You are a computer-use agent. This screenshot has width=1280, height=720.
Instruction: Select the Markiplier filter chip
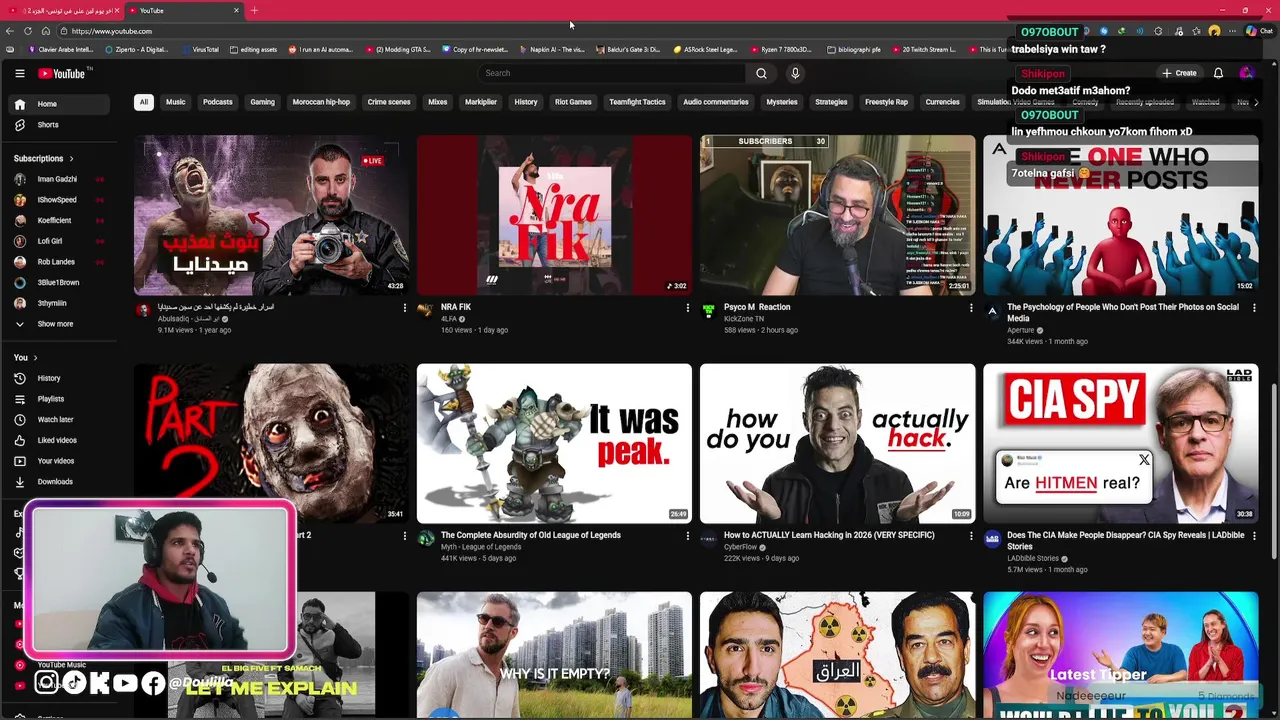pos(481,102)
